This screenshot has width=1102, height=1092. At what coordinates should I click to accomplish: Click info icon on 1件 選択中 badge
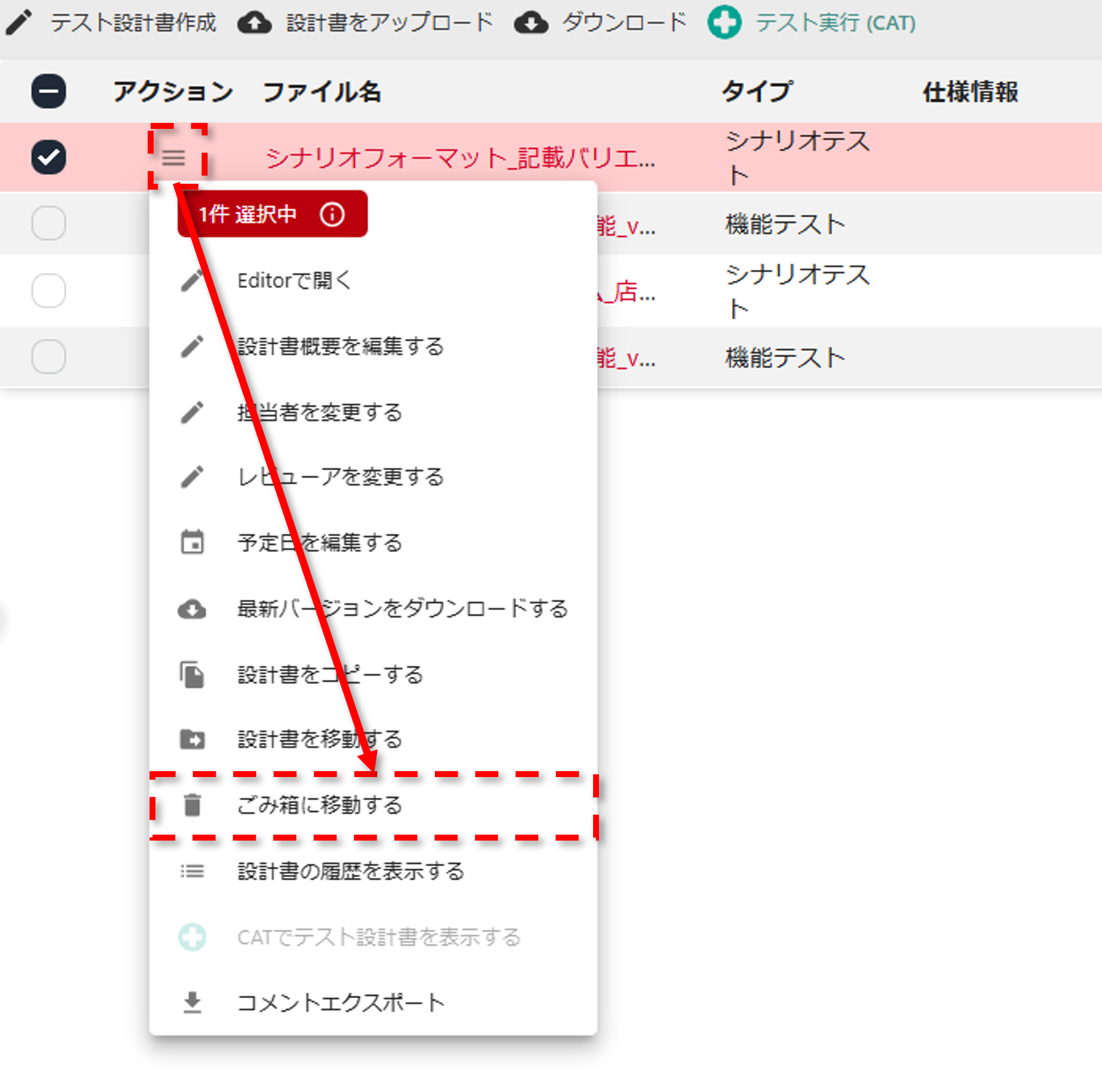click(x=332, y=214)
